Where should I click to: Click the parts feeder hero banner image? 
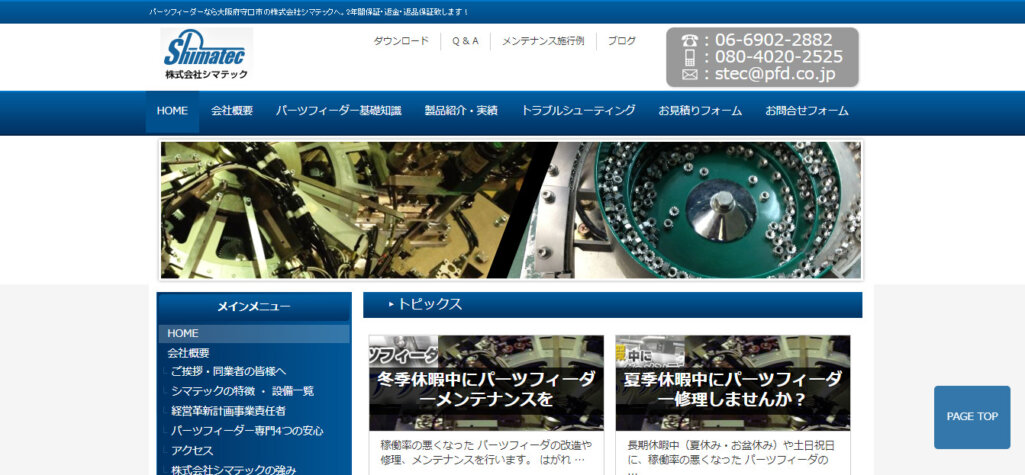pyautogui.click(x=511, y=209)
